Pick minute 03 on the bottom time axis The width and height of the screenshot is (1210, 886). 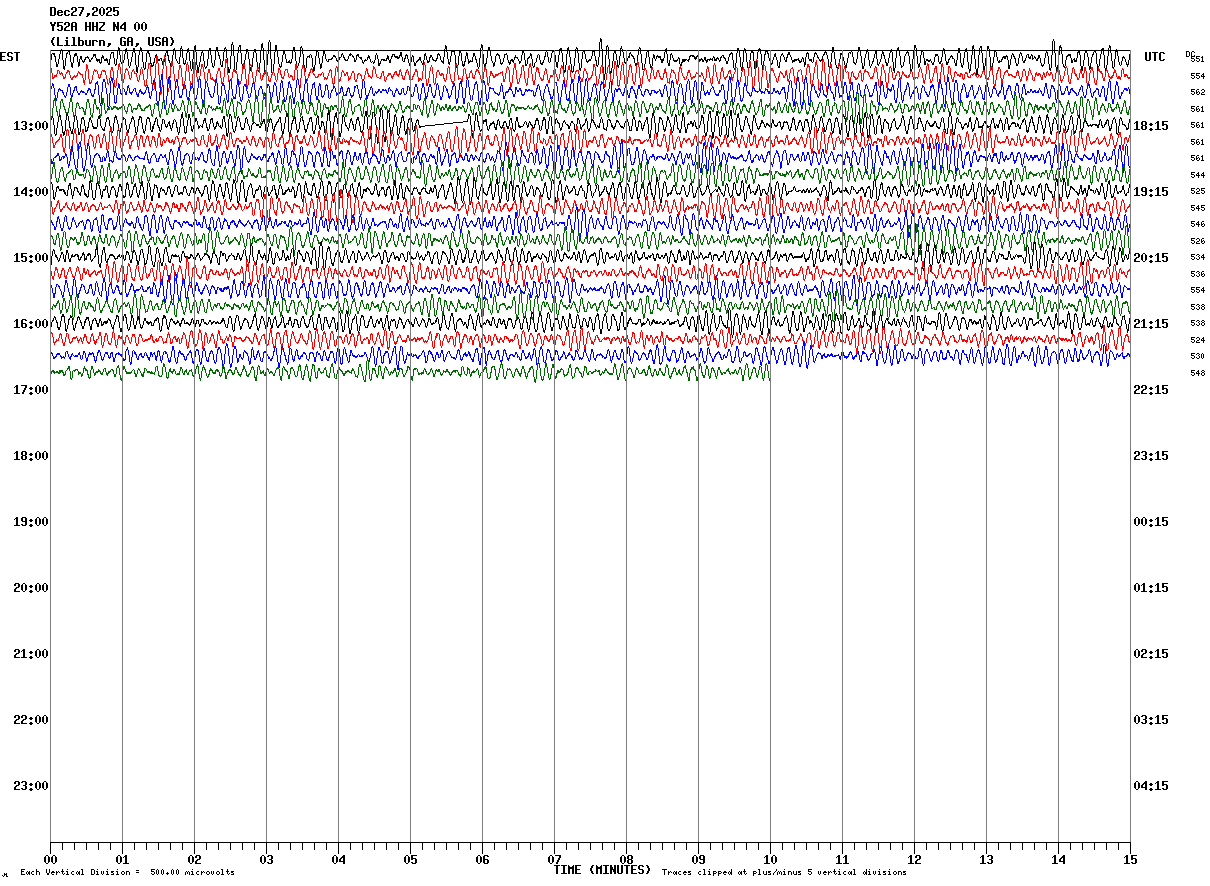(x=266, y=859)
